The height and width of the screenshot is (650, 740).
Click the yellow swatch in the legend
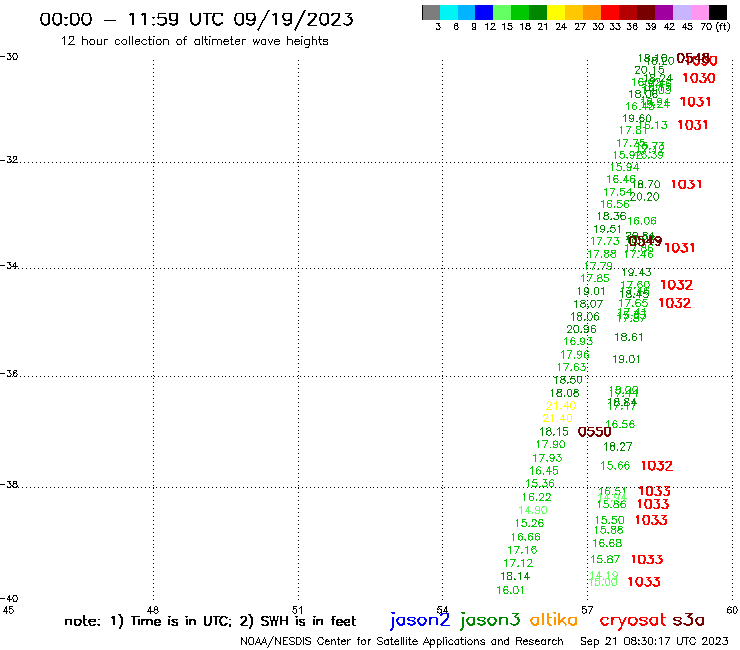point(556,12)
